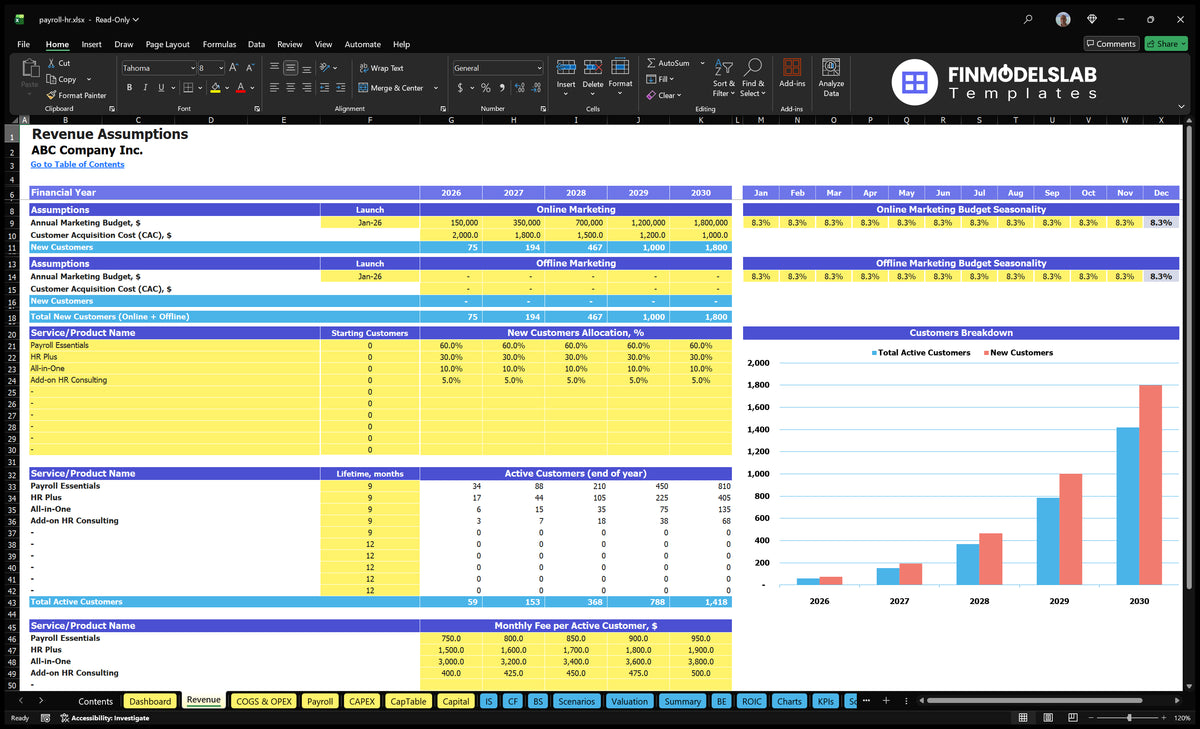Open the File menu
This screenshot has width=1200, height=729.
(x=23, y=44)
